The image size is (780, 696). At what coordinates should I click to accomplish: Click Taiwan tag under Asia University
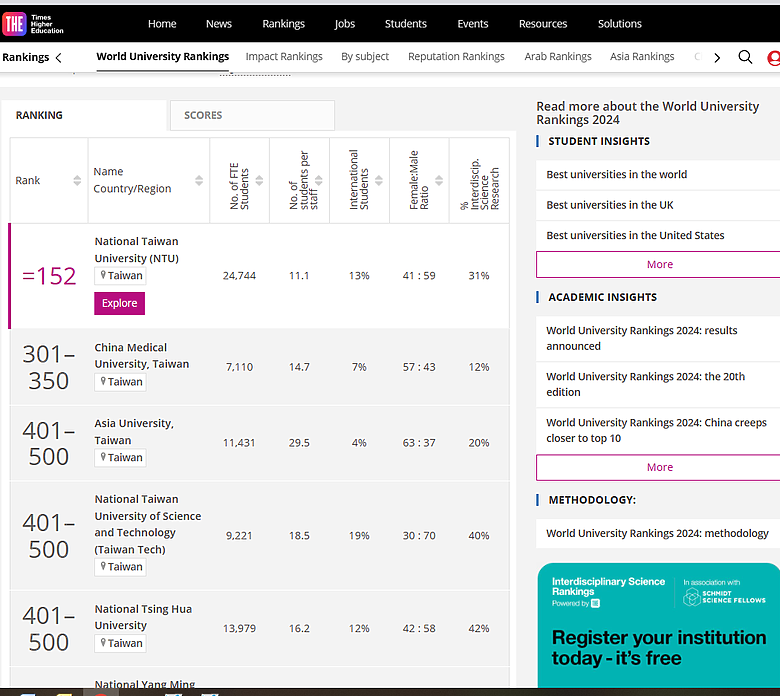[120, 458]
